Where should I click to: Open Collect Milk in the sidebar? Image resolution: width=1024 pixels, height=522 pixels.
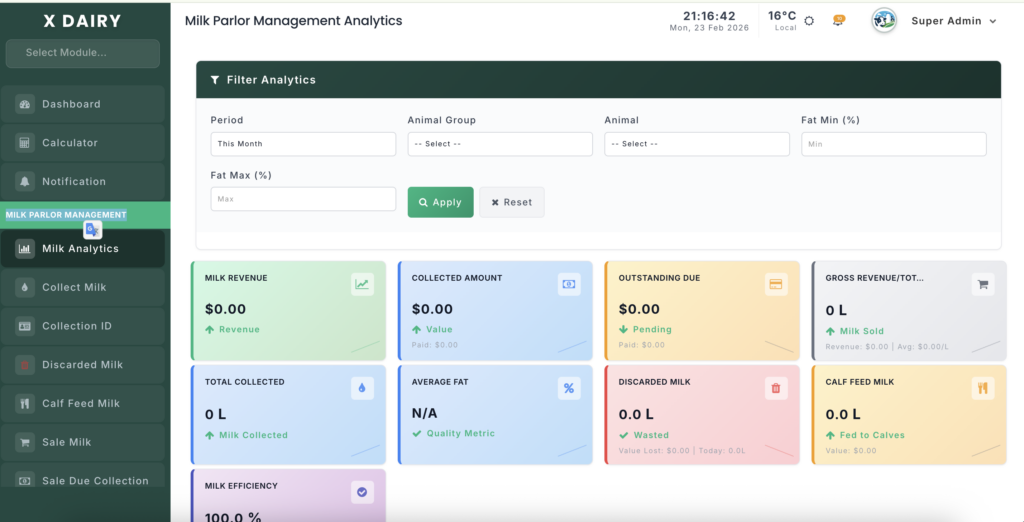tap(83, 287)
